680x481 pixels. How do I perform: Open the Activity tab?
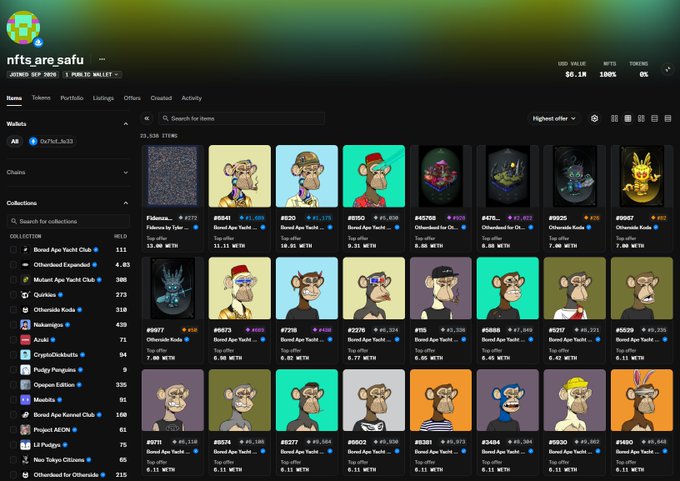[x=192, y=98]
